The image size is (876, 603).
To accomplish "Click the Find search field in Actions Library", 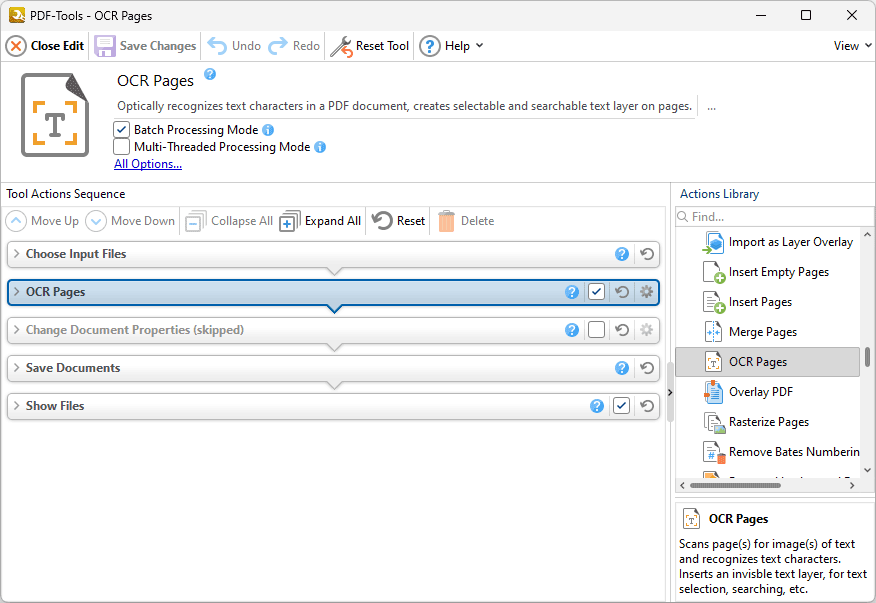I will coord(765,217).
